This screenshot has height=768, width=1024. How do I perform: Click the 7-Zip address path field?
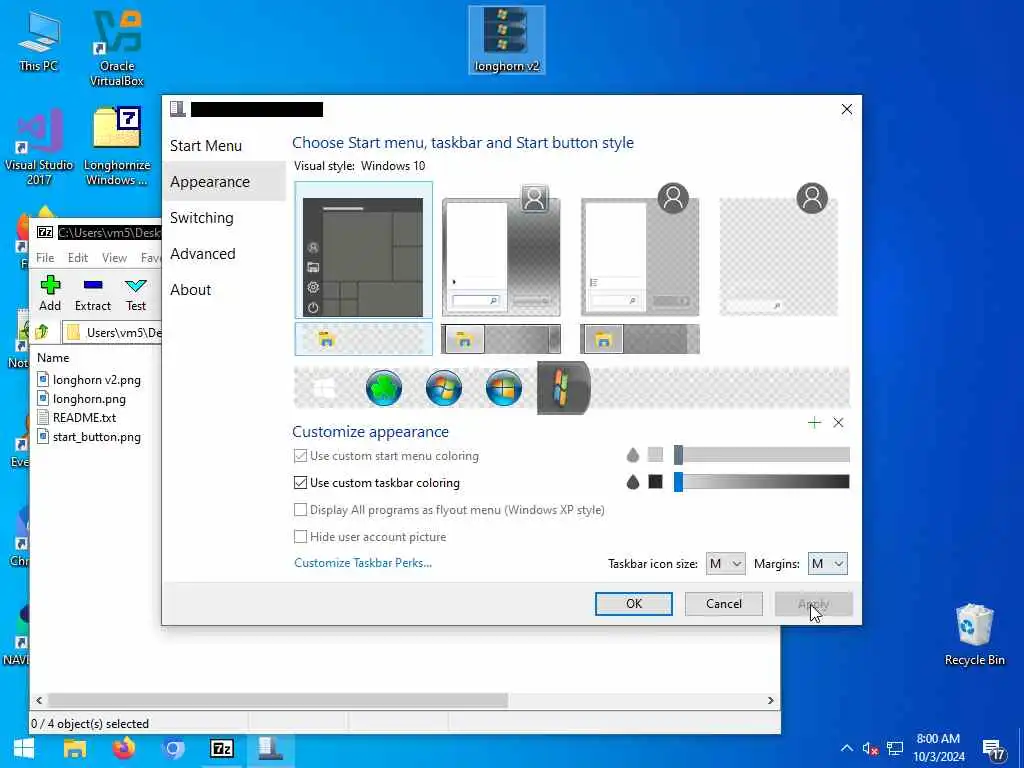pos(112,332)
